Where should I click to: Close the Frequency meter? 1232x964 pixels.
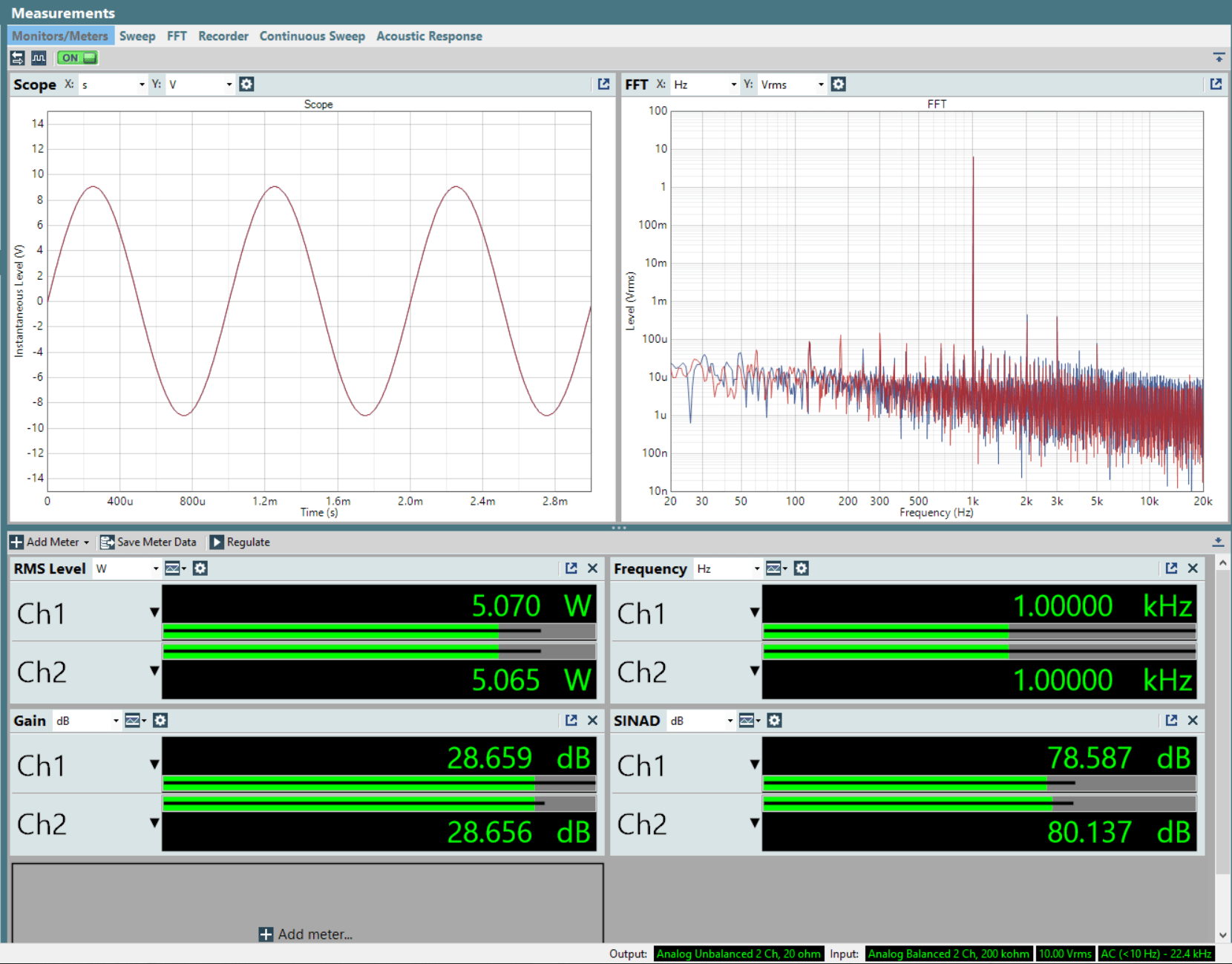1193,568
